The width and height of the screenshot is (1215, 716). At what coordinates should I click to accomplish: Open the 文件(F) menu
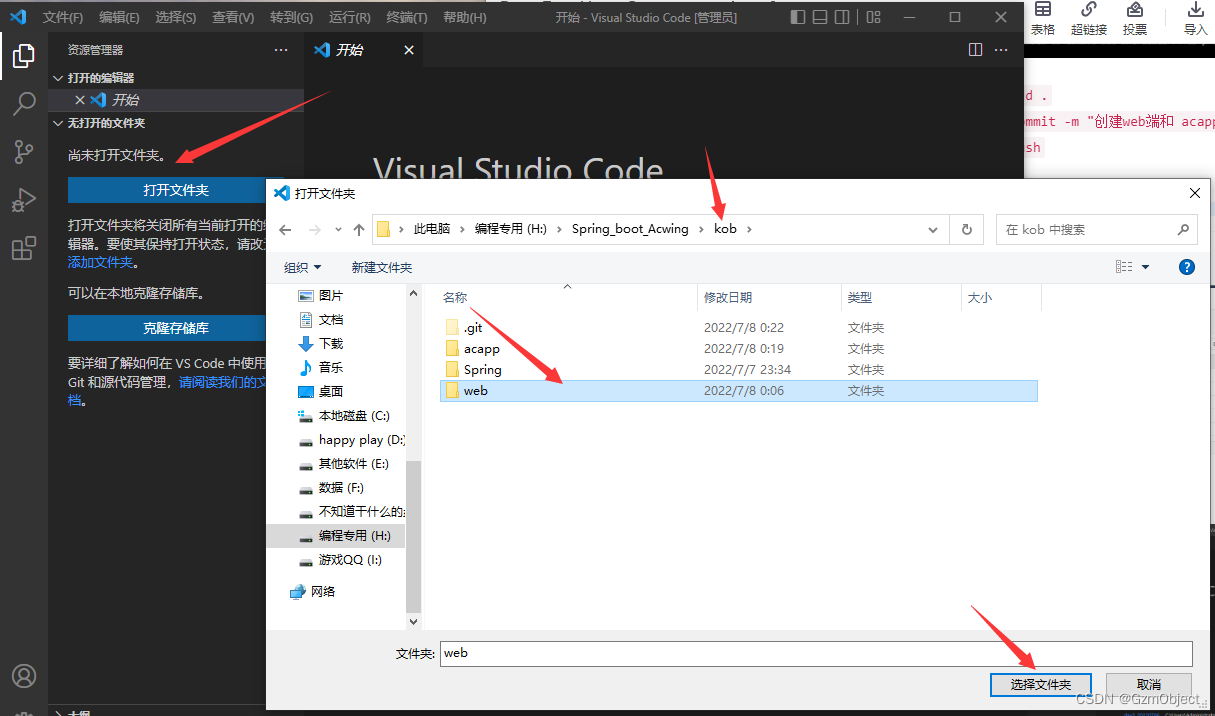[x=63, y=18]
